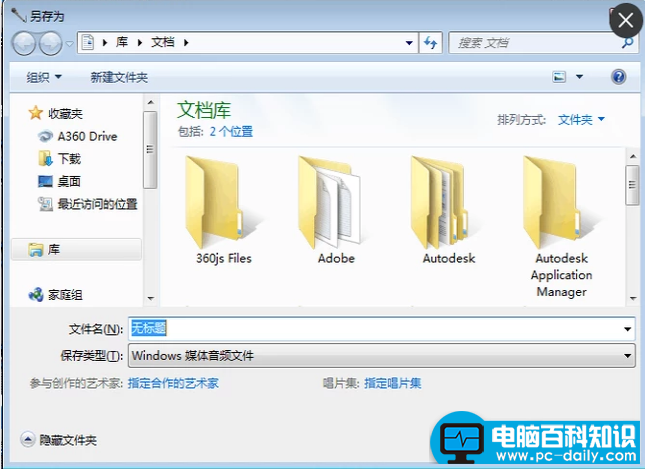This screenshot has height=469, width=645.
Task: Open the address bar history dropdown
Action: 409,43
